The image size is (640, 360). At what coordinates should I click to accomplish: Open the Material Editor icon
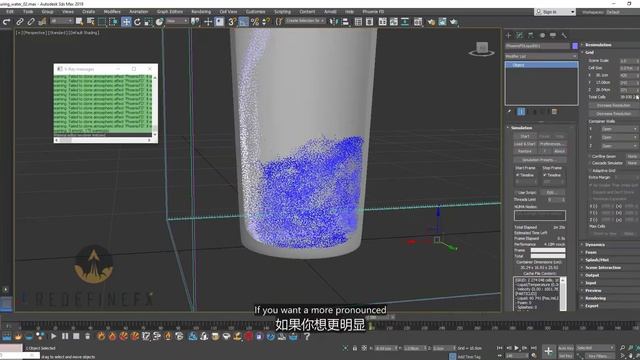418,22
